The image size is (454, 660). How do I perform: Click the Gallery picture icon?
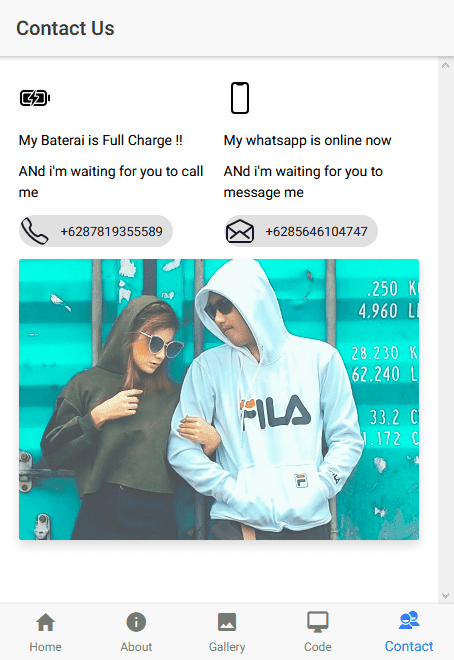pos(227,622)
